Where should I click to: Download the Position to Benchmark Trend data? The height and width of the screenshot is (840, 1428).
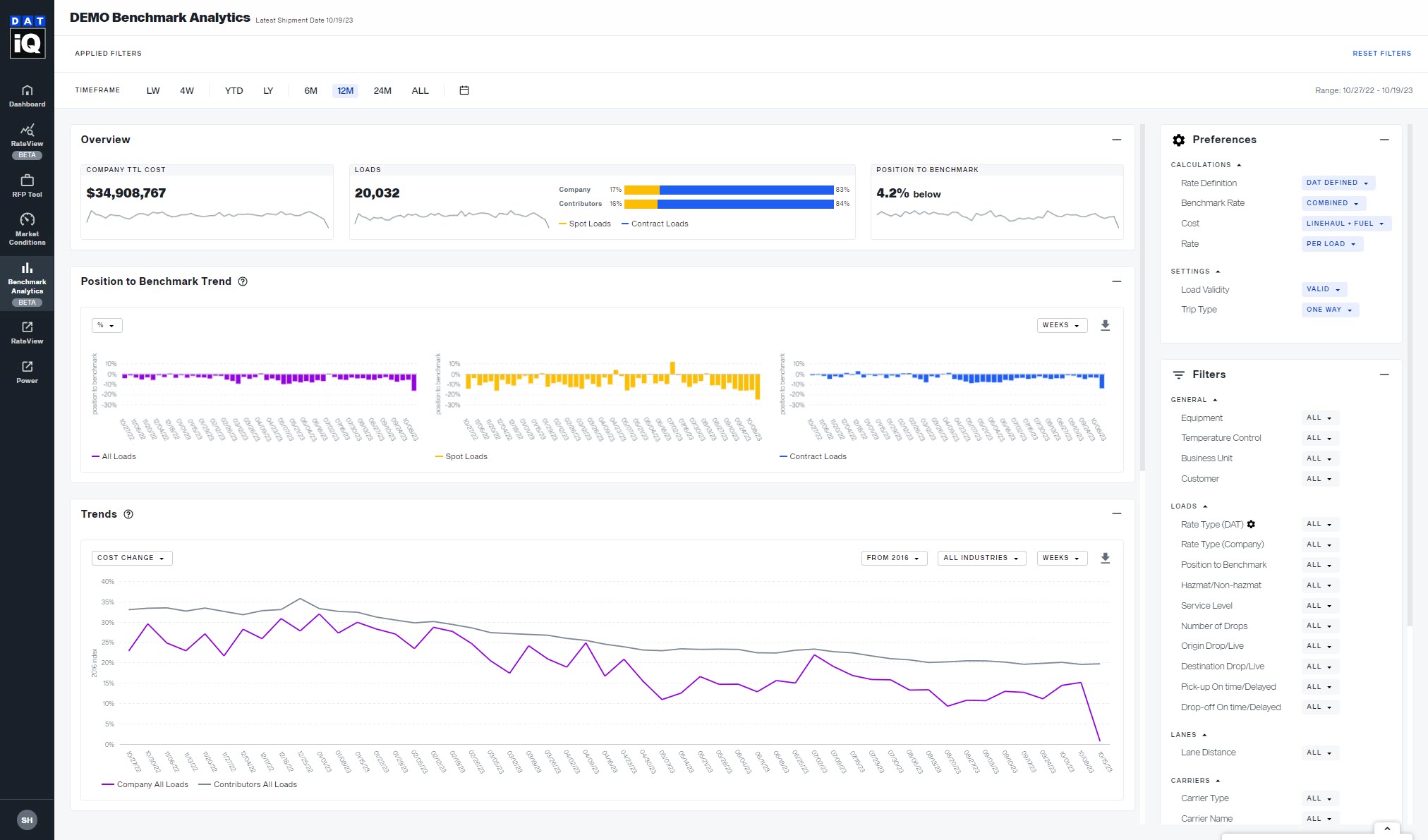[x=1106, y=325]
